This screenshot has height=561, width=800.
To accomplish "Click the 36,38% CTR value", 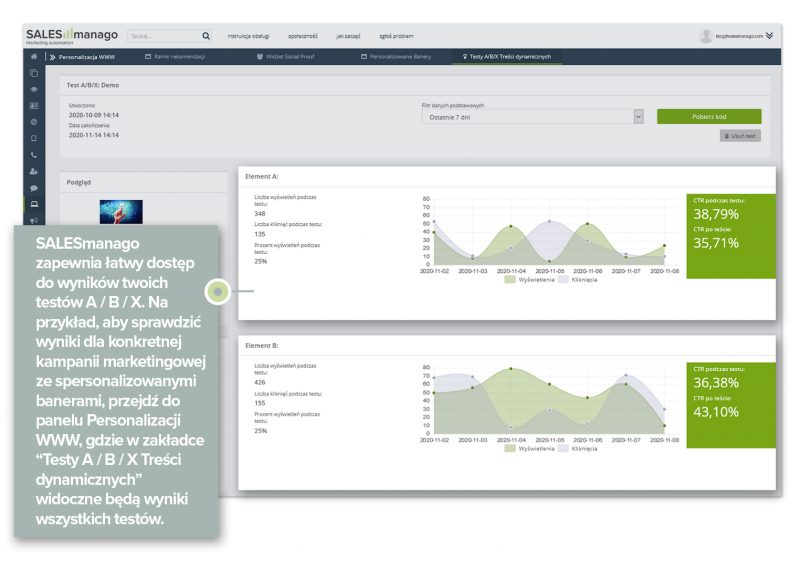I will tap(716, 383).
